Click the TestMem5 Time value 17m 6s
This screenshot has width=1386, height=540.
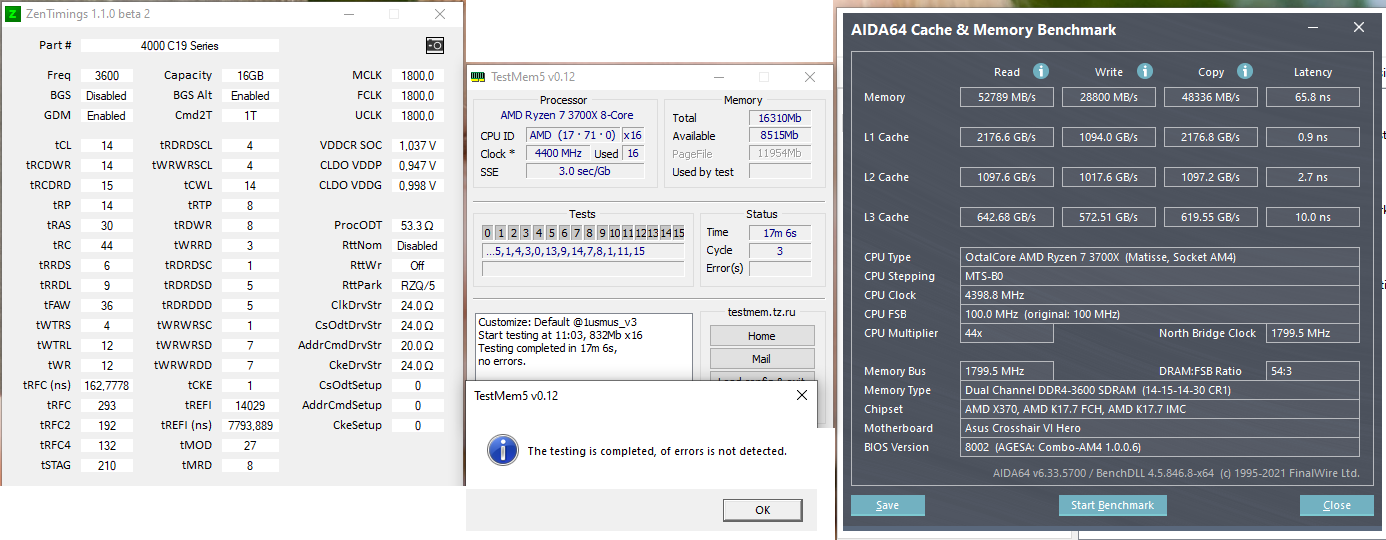pyautogui.click(x=779, y=232)
